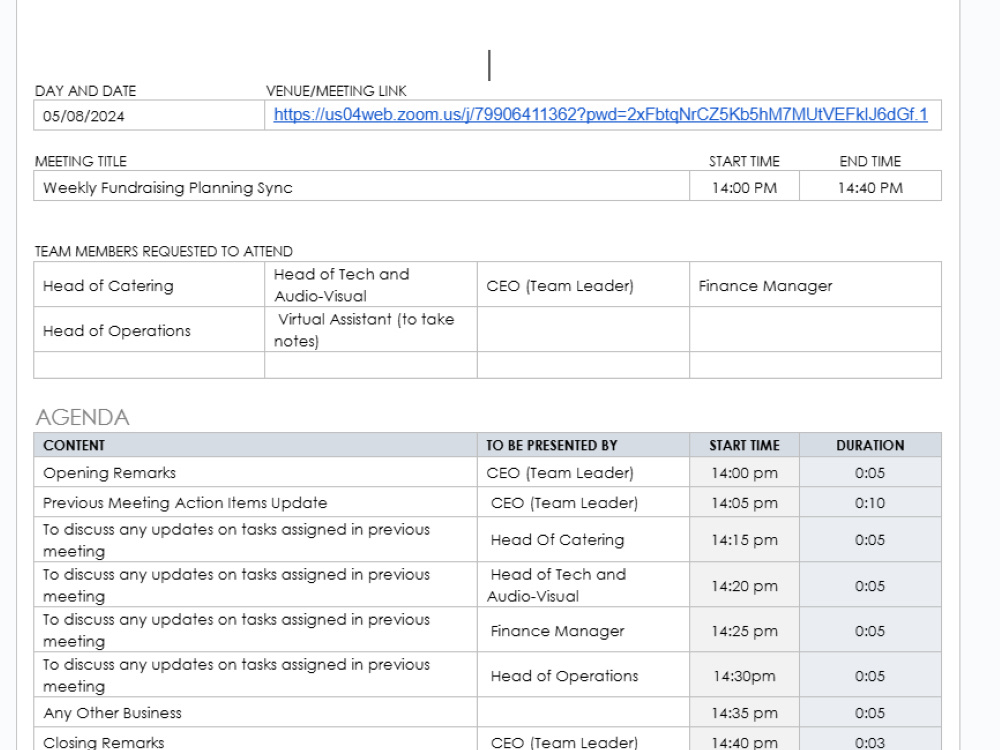The width and height of the screenshot is (1000, 750).
Task: Click Finance Manager presenter in agenda
Action: (x=583, y=630)
